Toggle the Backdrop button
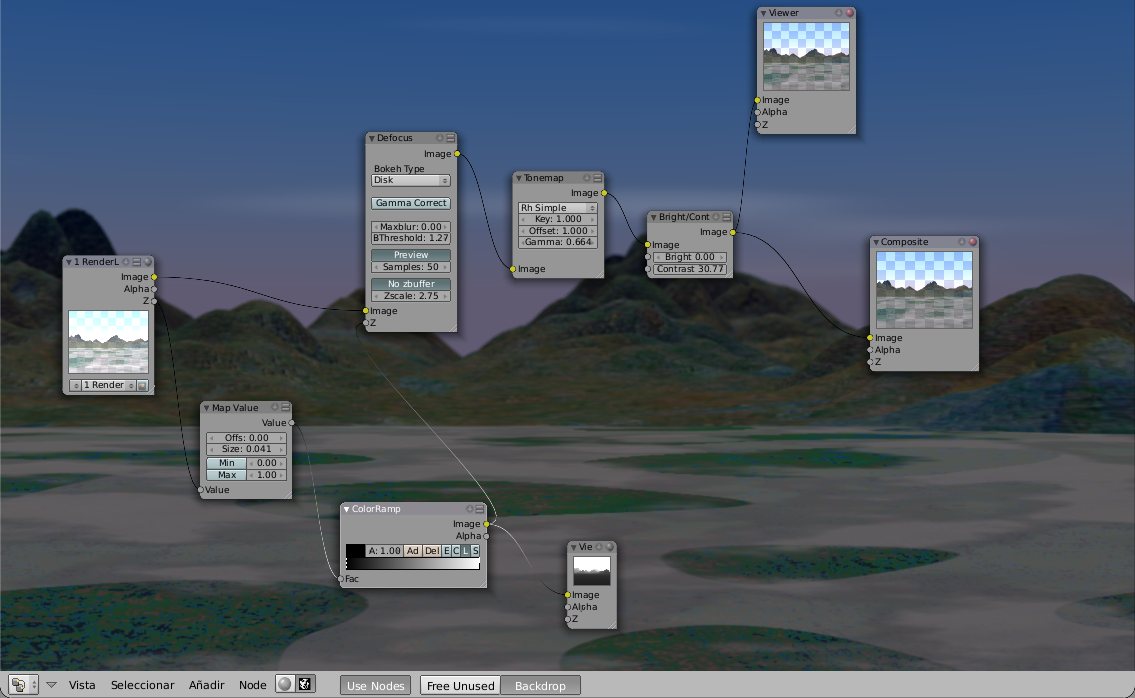 pyautogui.click(x=540, y=685)
